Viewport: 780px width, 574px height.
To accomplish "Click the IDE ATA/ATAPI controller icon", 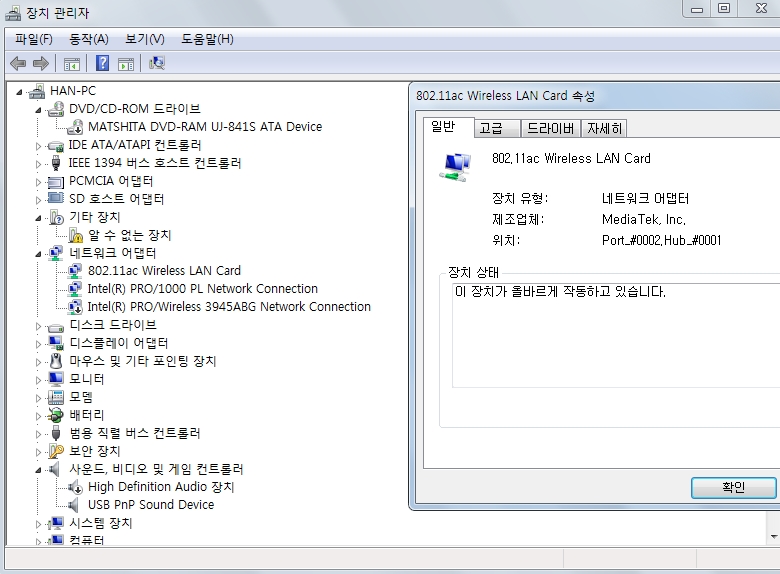I will click(x=56, y=145).
